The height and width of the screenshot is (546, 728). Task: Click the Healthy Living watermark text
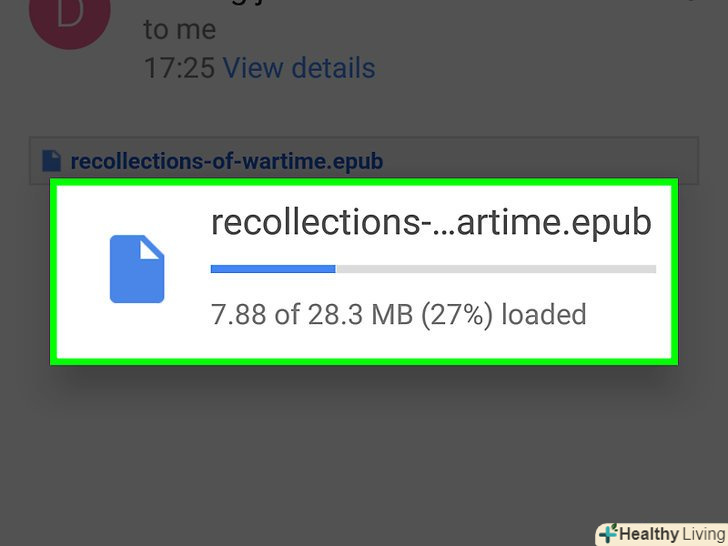673,534
